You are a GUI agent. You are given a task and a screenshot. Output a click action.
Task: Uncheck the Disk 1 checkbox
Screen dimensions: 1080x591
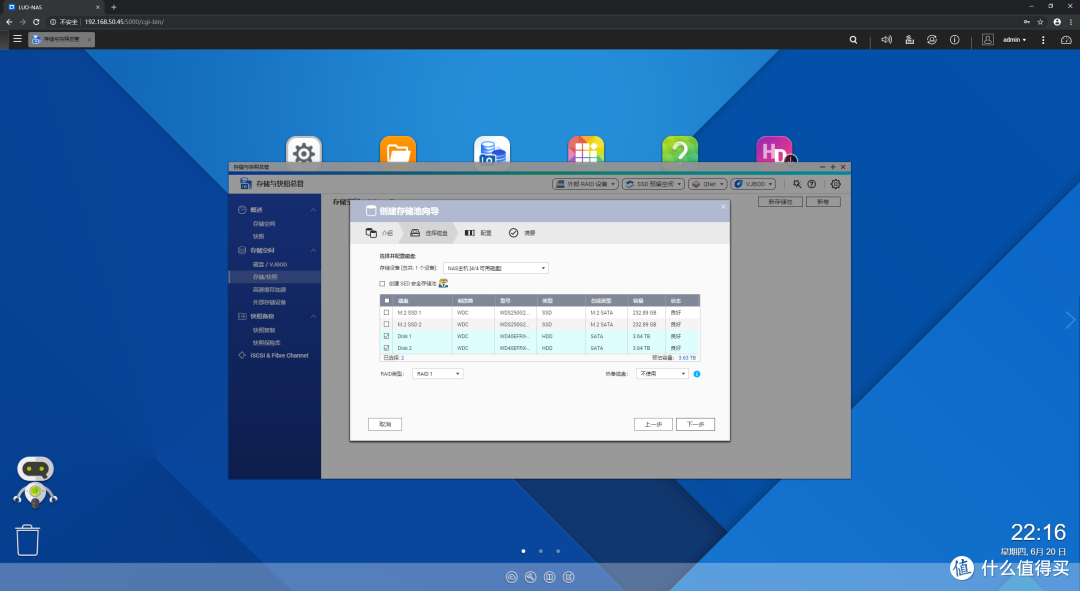click(386, 336)
